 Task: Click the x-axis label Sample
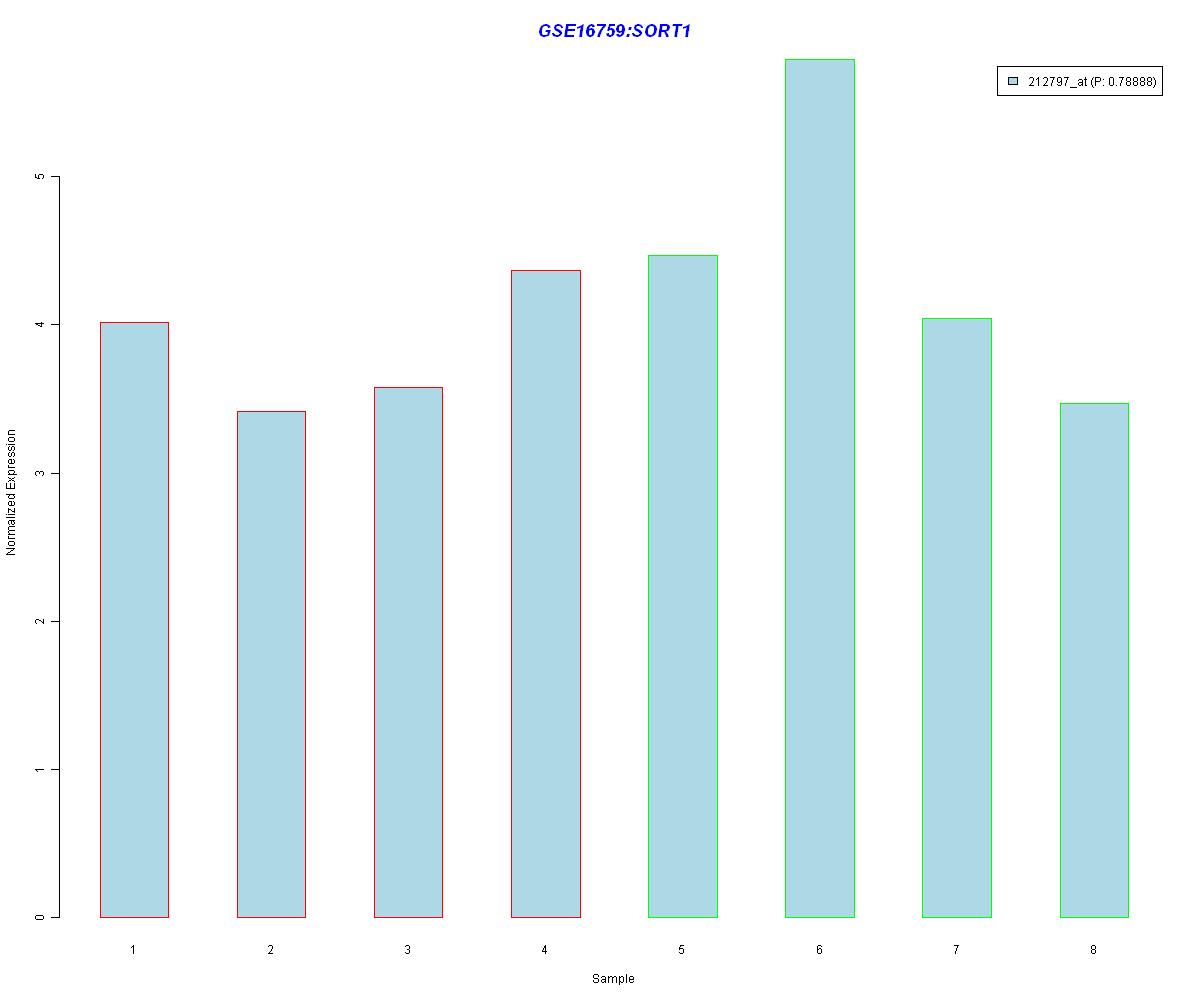click(613, 979)
